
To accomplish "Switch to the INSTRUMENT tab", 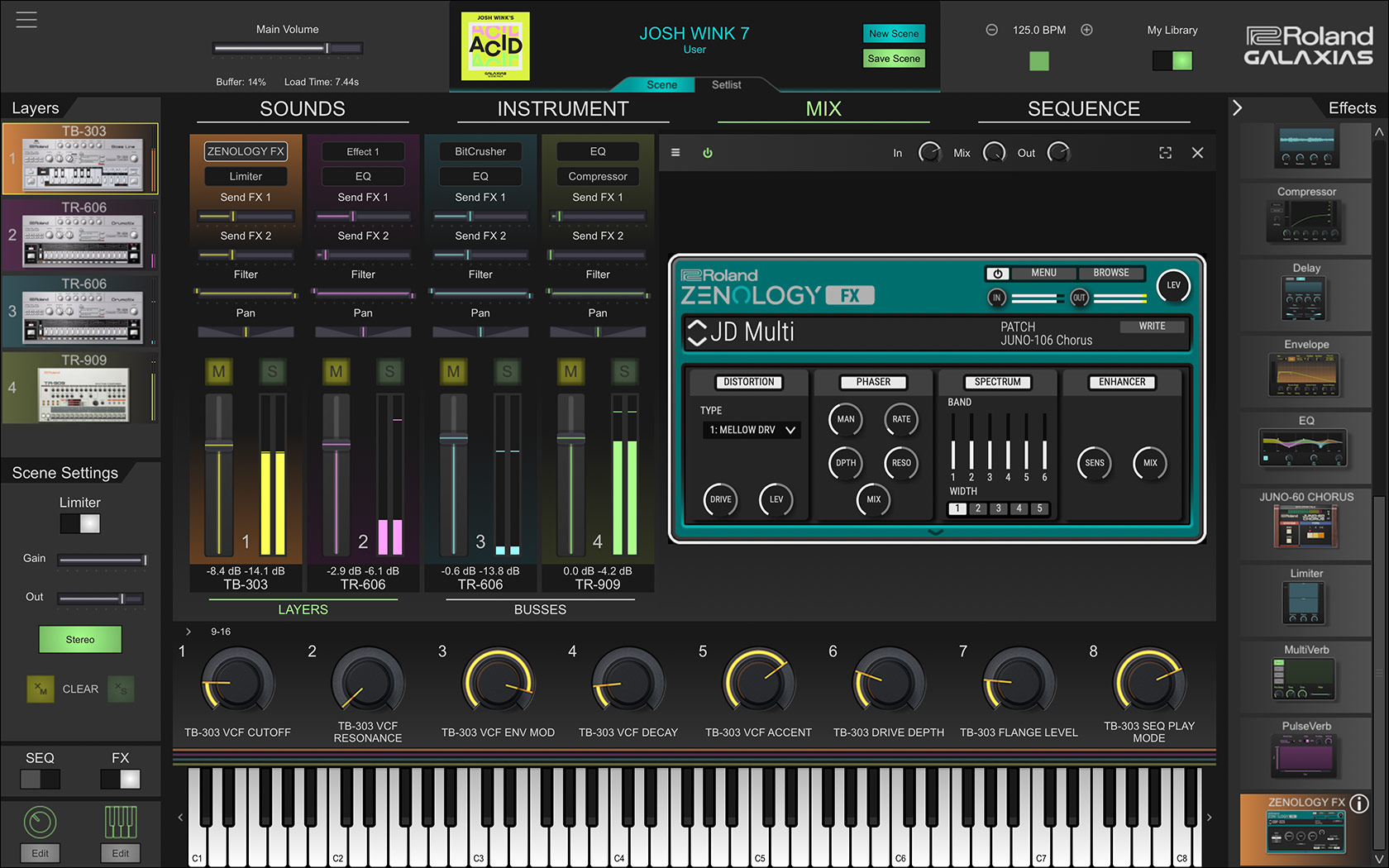I will point(563,109).
